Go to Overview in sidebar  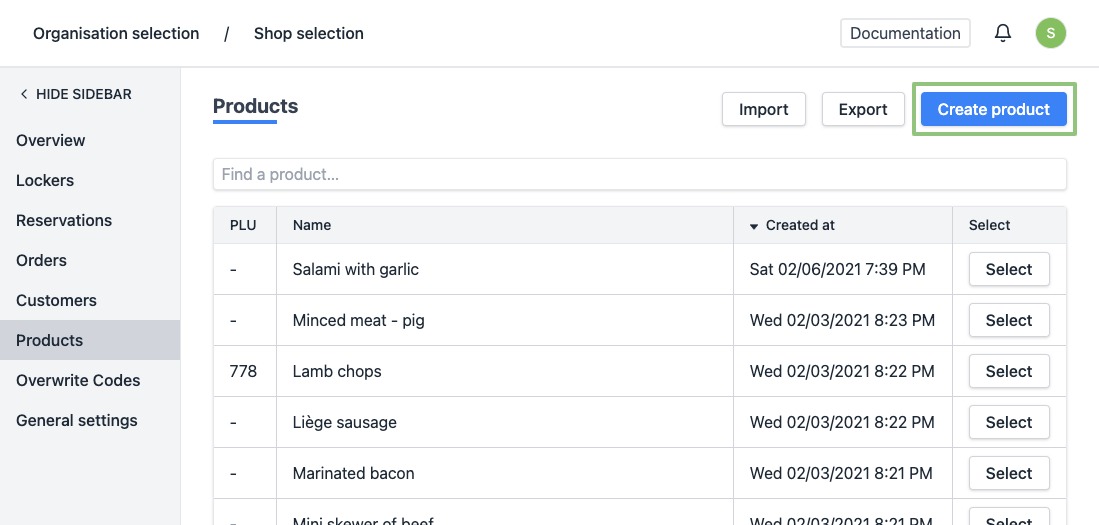tap(51, 140)
